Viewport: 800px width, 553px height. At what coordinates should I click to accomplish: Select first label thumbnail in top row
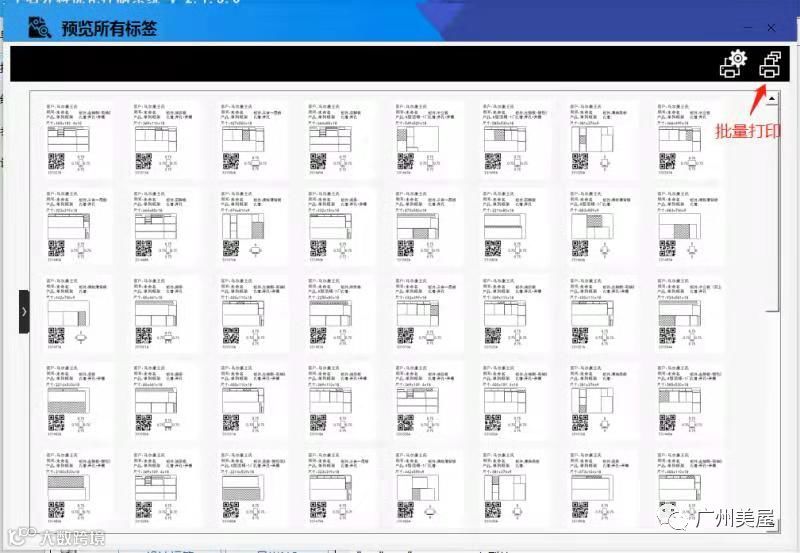pos(77,139)
